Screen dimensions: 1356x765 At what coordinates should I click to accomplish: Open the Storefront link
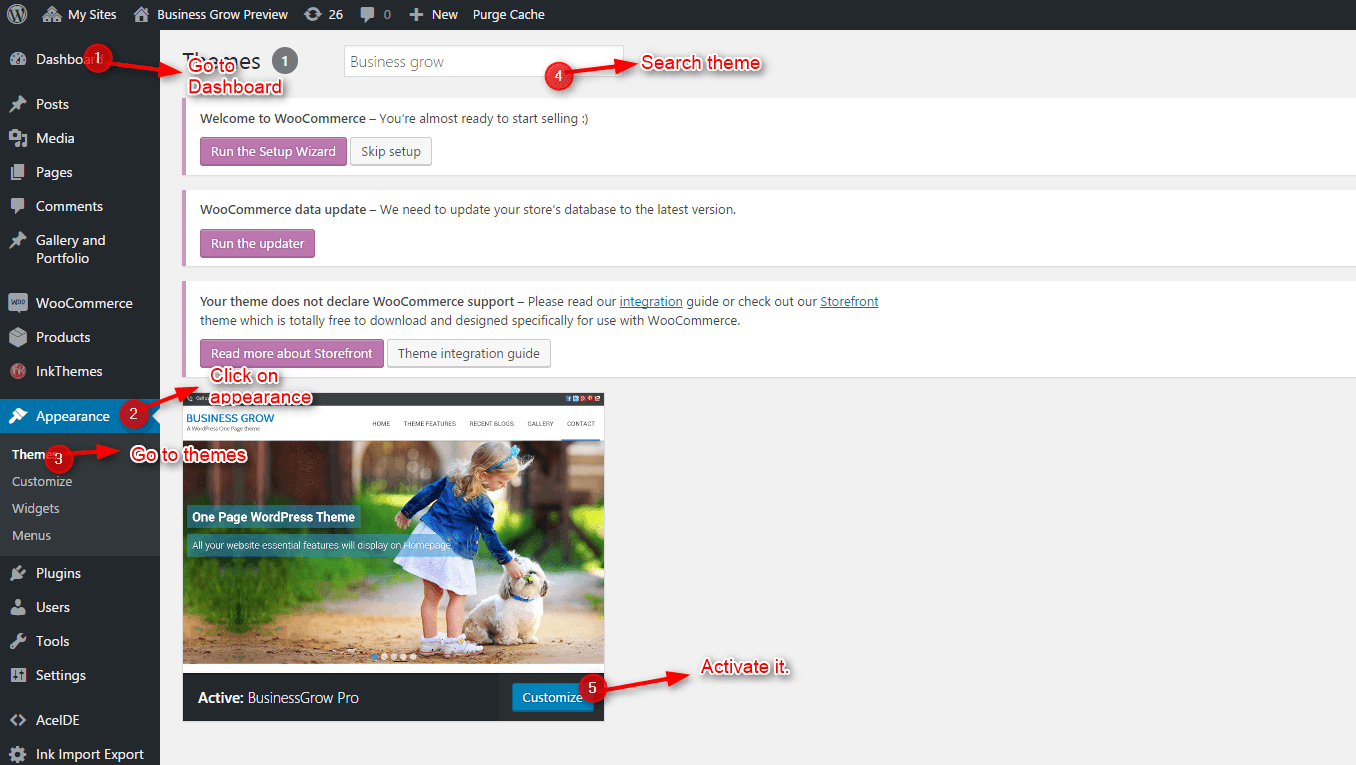849,301
